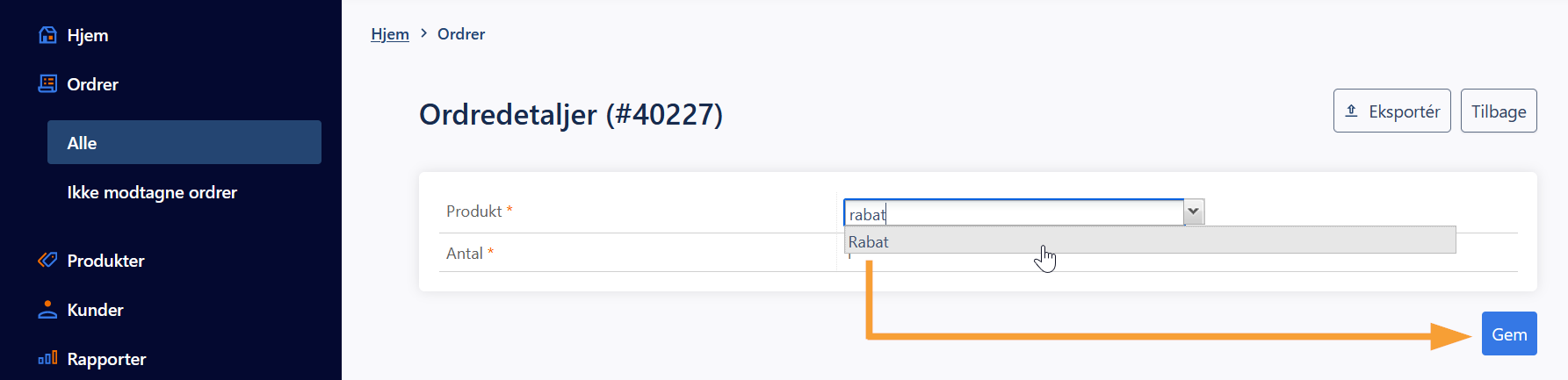Click the Ordrer breadcrumb text
This screenshot has height=380, width=1568.
[461, 33]
